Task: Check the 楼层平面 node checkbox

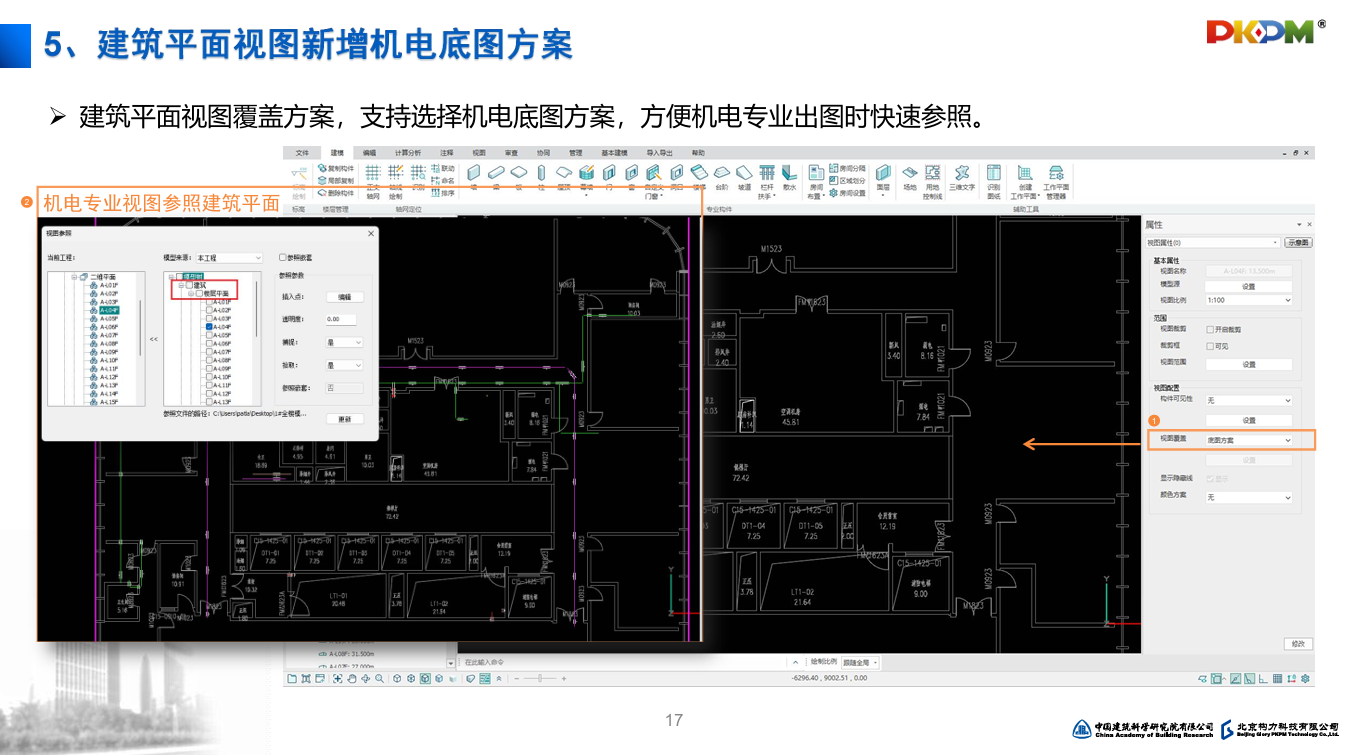Action: 199,293
